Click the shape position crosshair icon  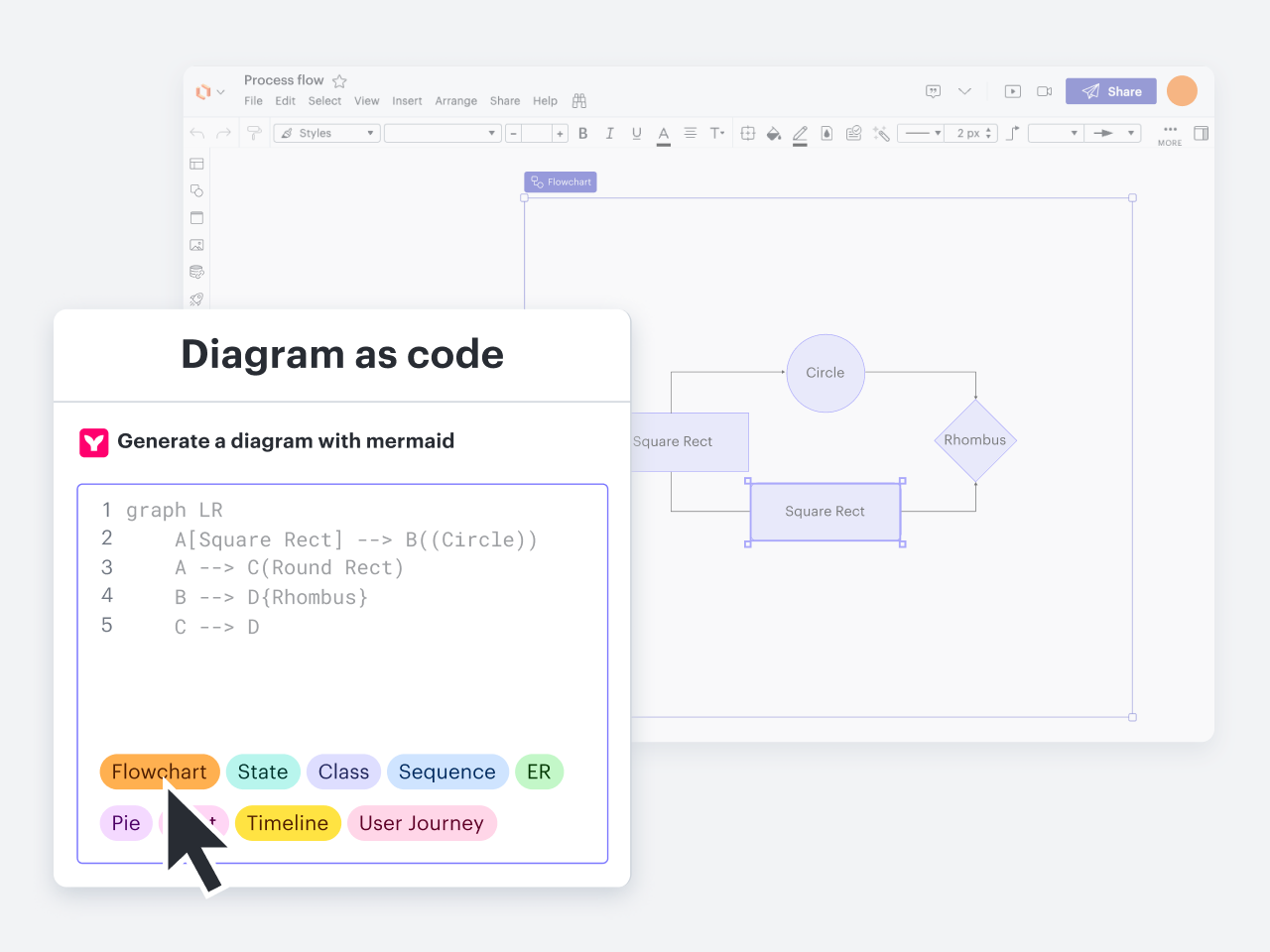[x=748, y=133]
